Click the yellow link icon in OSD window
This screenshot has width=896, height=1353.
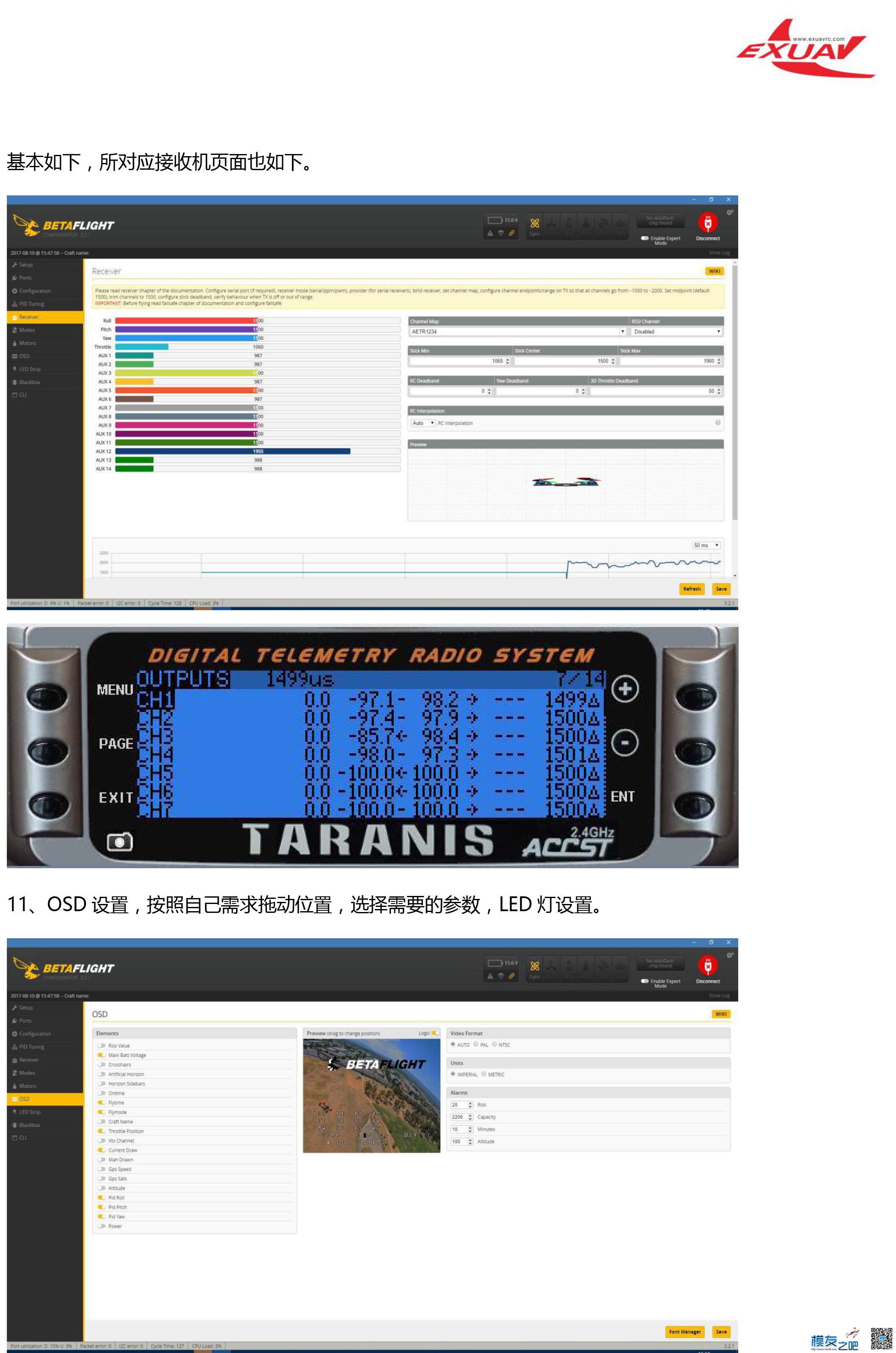(x=511, y=976)
